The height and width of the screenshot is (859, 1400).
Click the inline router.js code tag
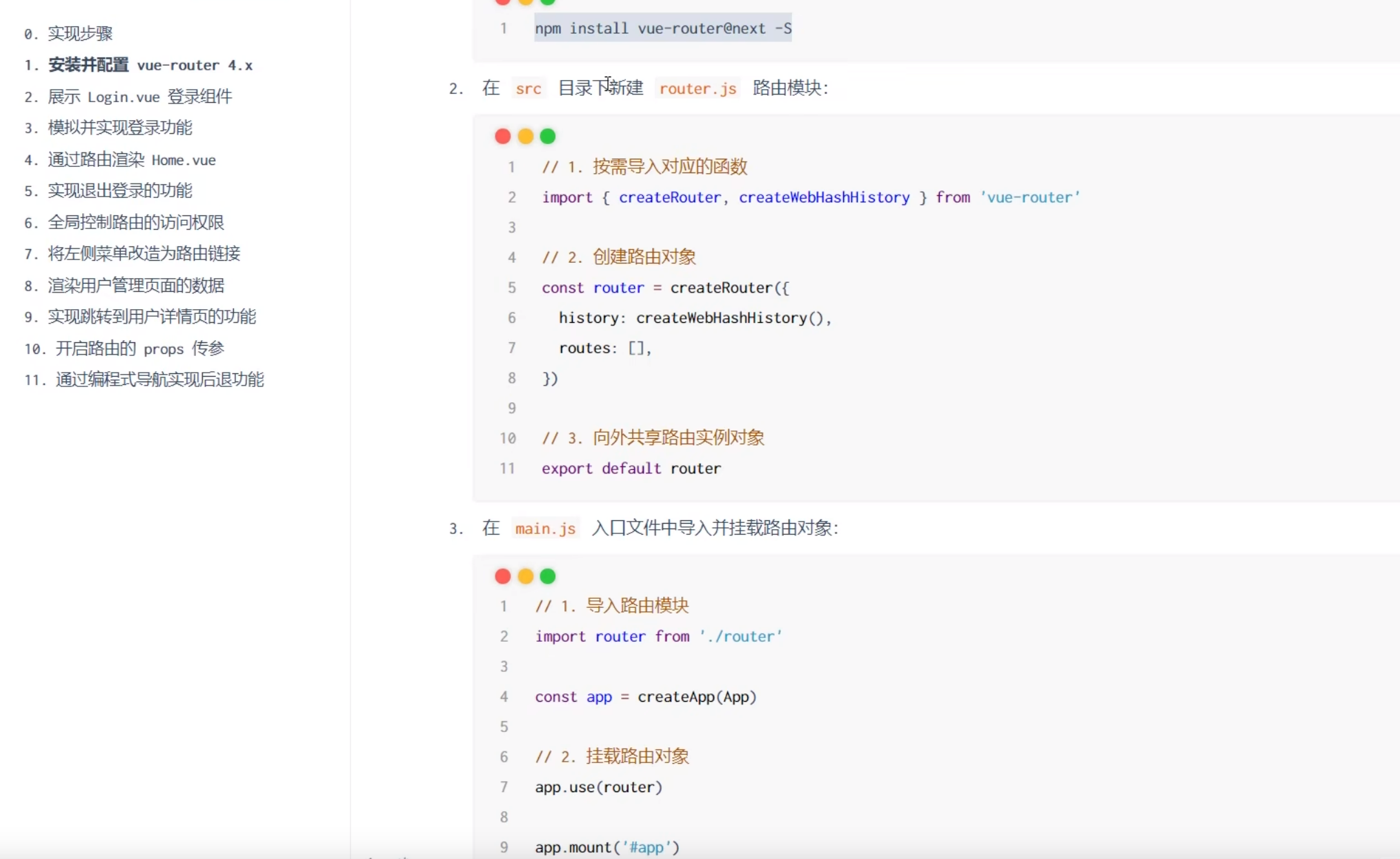coord(698,88)
